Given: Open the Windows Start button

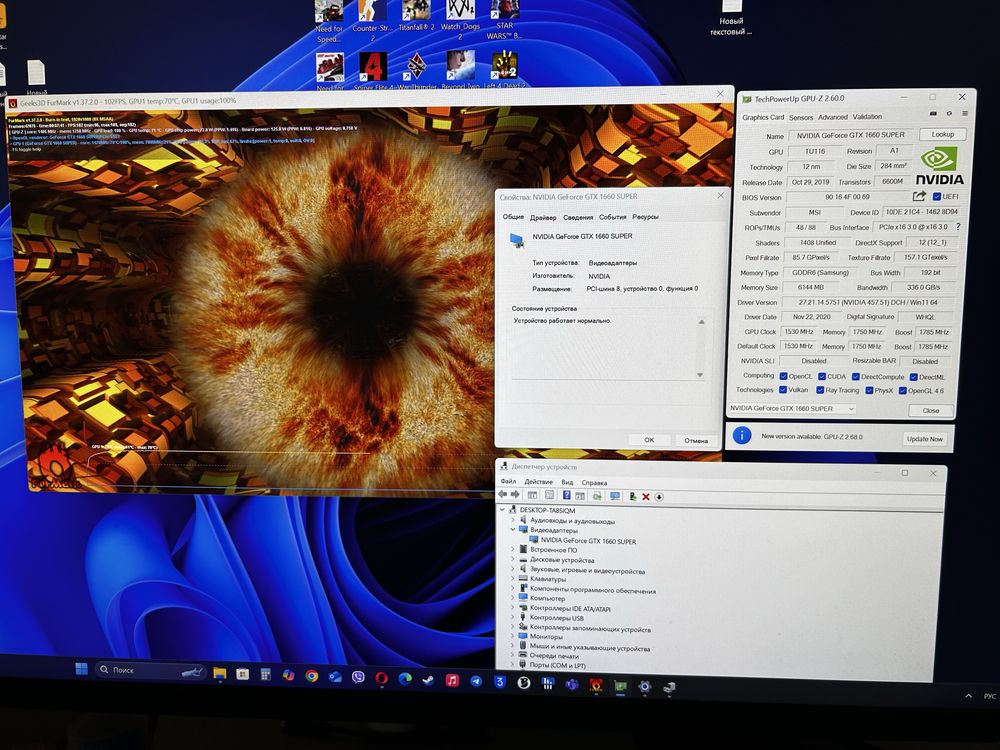Looking at the screenshot, I should 82,668.
